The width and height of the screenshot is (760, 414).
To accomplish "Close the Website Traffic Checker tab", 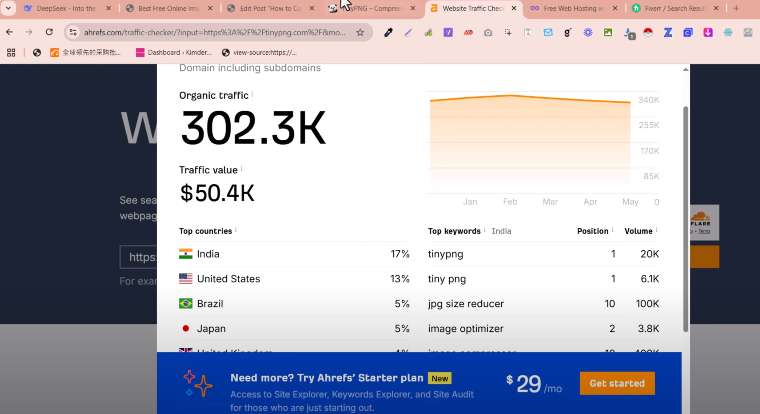I will pyautogui.click(x=514, y=8).
